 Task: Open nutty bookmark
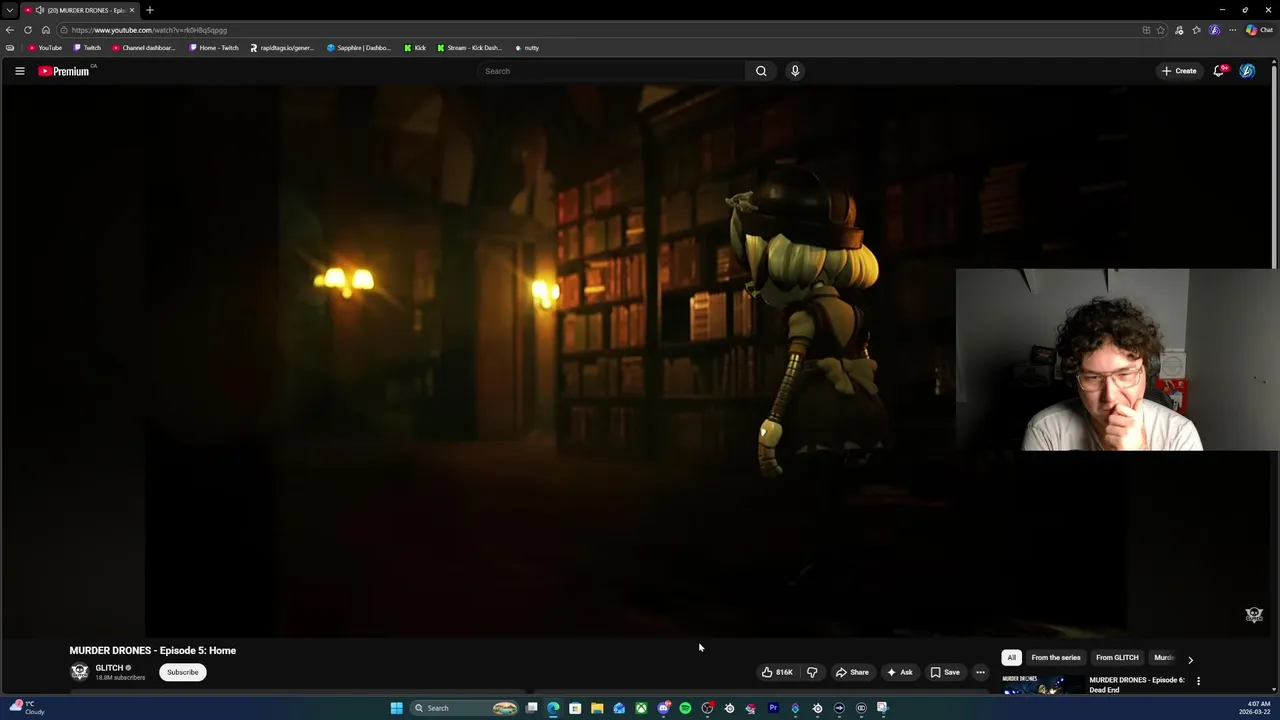click(x=527, y=48)
